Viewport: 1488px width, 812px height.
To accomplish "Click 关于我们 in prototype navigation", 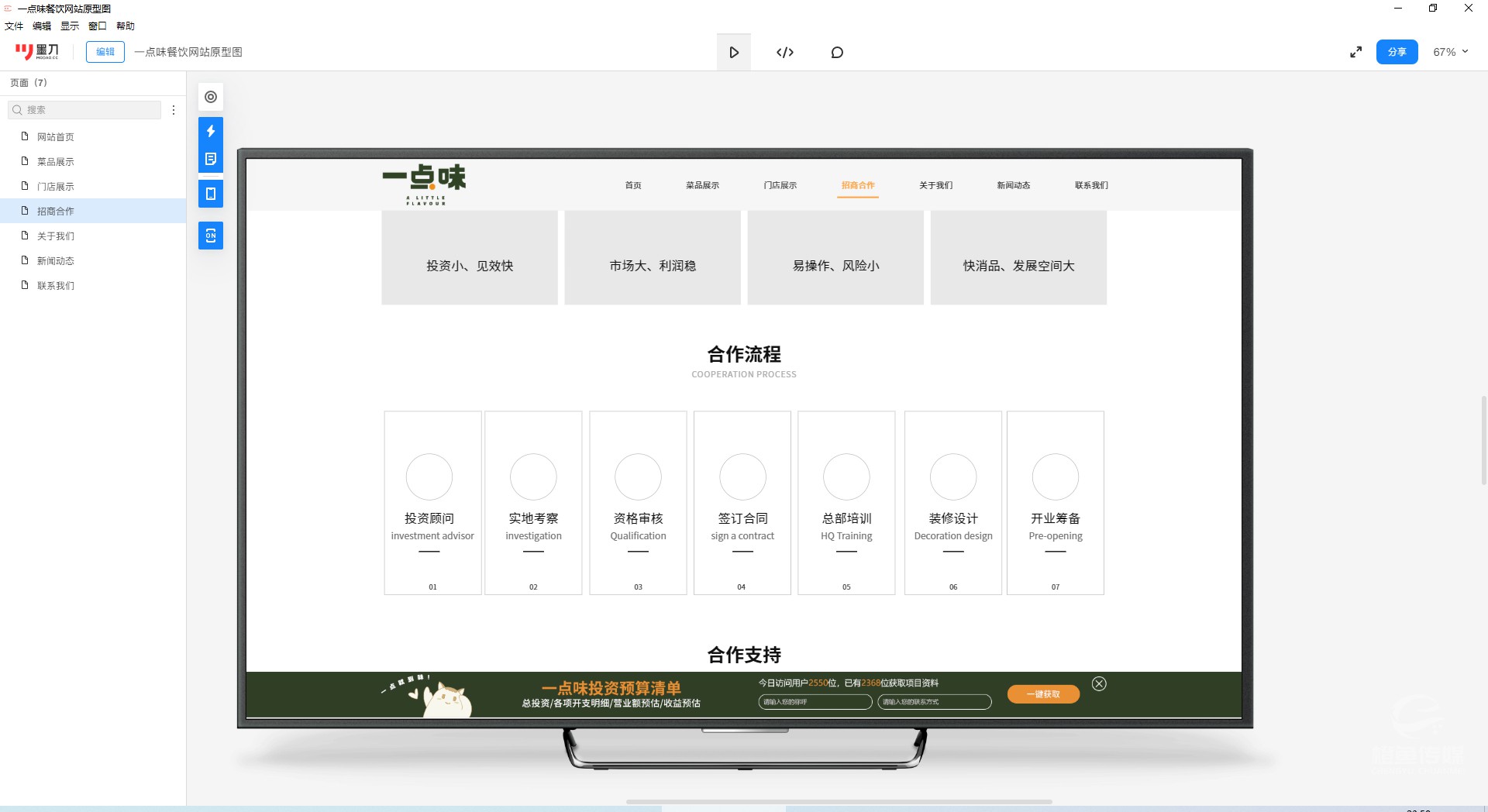I will coord(935,185).
